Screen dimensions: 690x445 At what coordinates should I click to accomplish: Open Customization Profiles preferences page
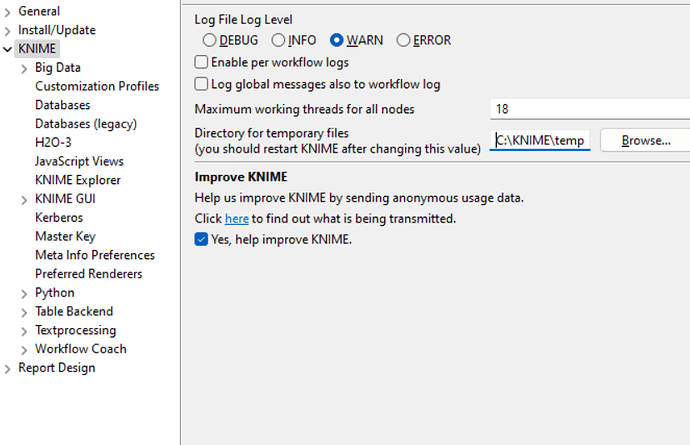(x=96, y=87)
